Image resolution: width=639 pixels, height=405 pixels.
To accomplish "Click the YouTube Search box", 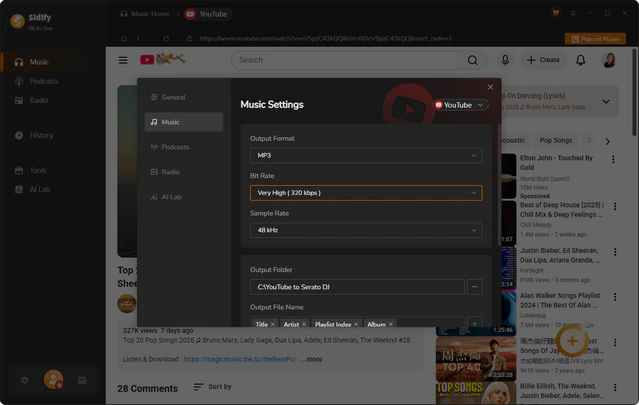I will 344,60.
